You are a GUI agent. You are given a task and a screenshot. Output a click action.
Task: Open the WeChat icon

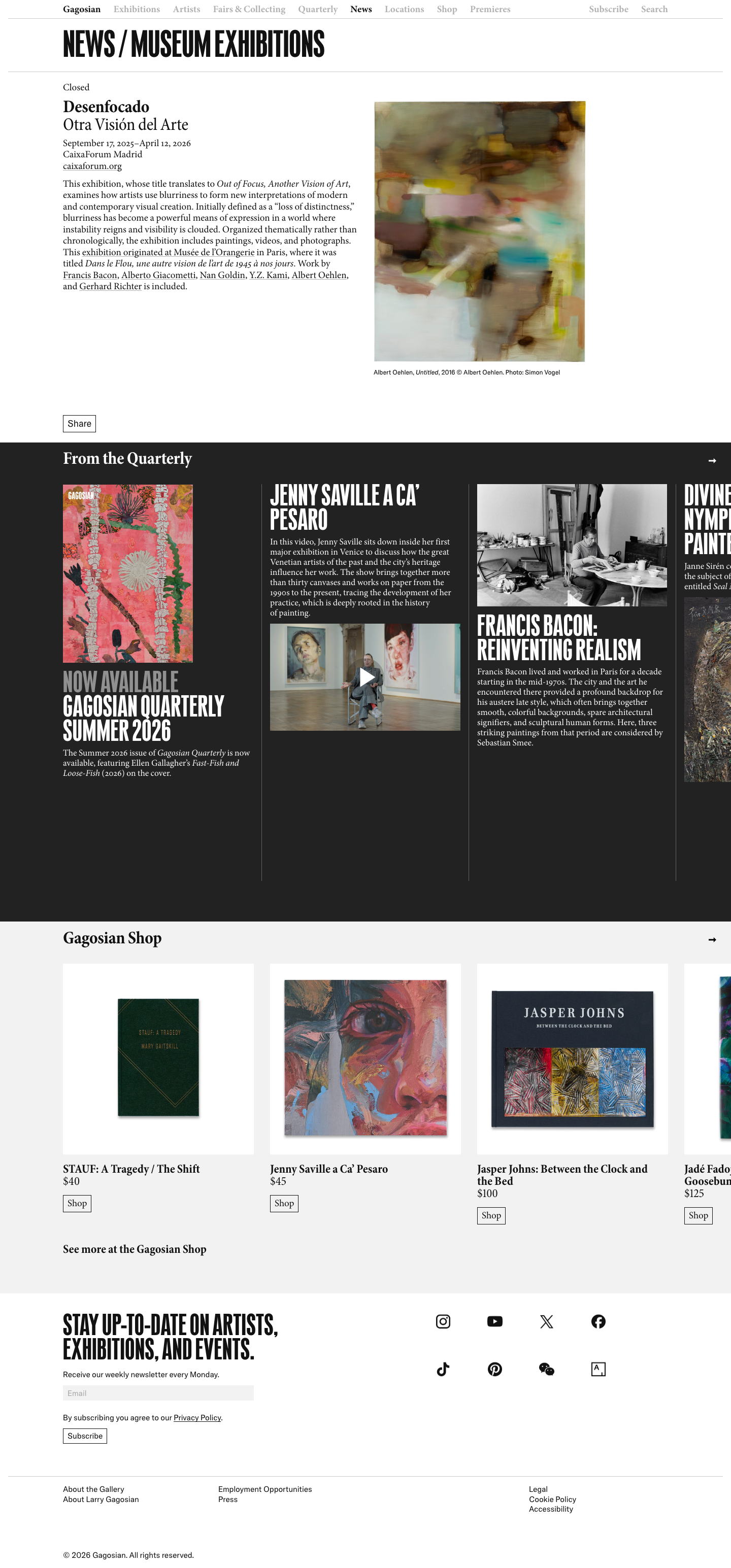(x=546, y=1369)
